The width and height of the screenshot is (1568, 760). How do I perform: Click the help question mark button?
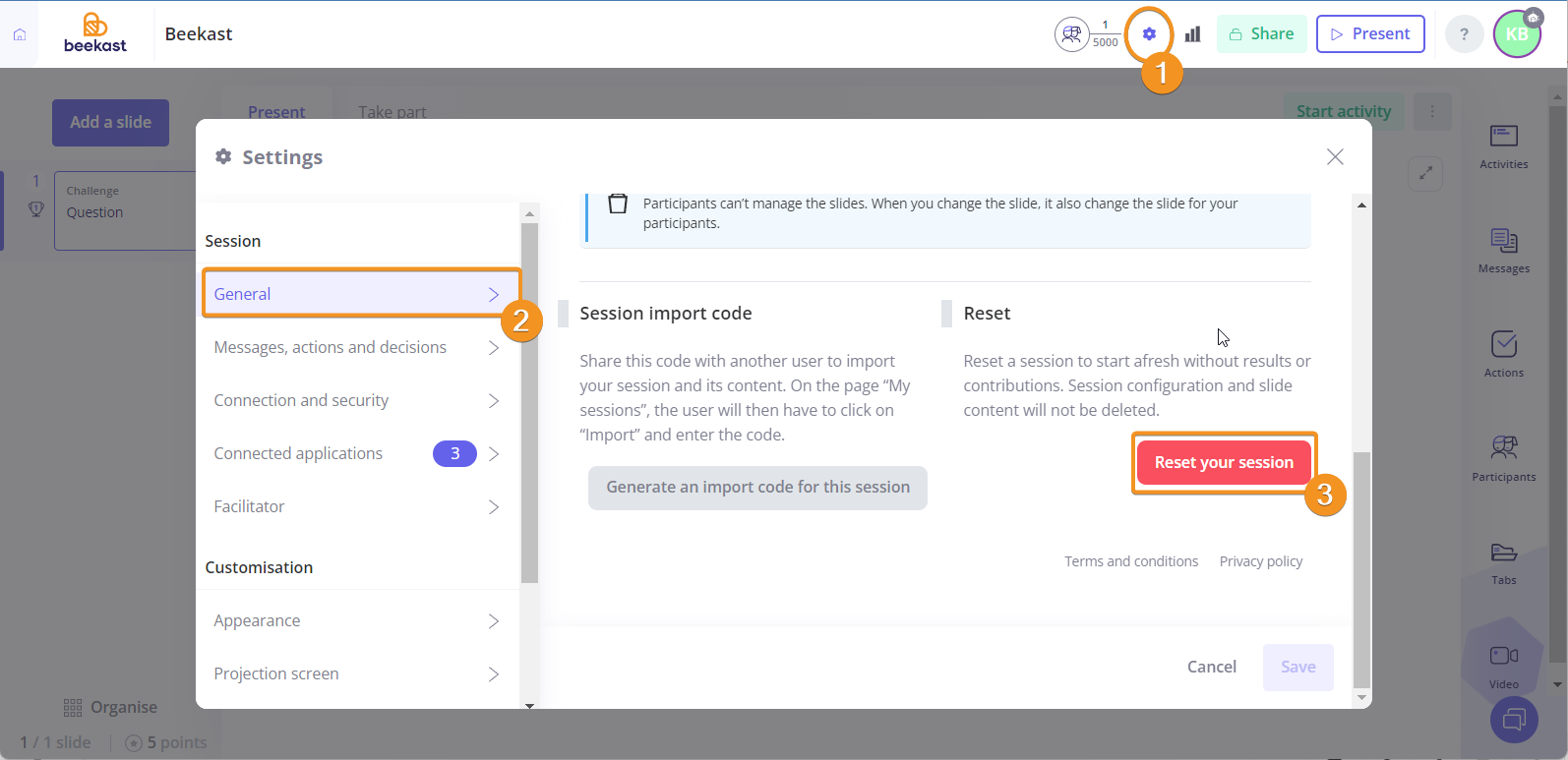[x=1464, y=34]
